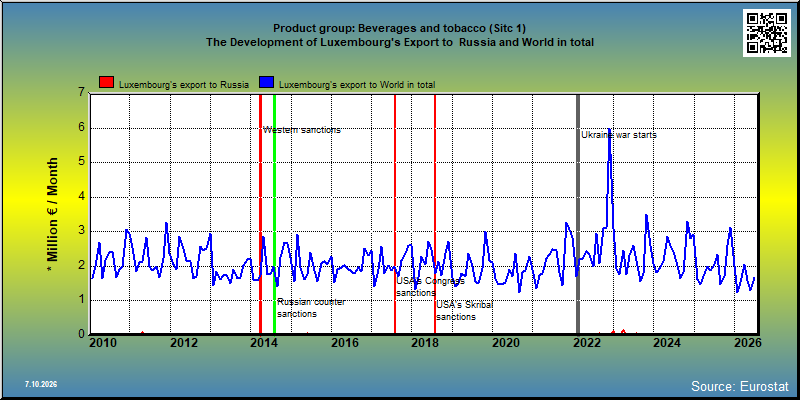Image resolution: width=800 pixels, height=400 pixels.
Task: Click the x-axis year label 2022
Action: pos(586,342)
